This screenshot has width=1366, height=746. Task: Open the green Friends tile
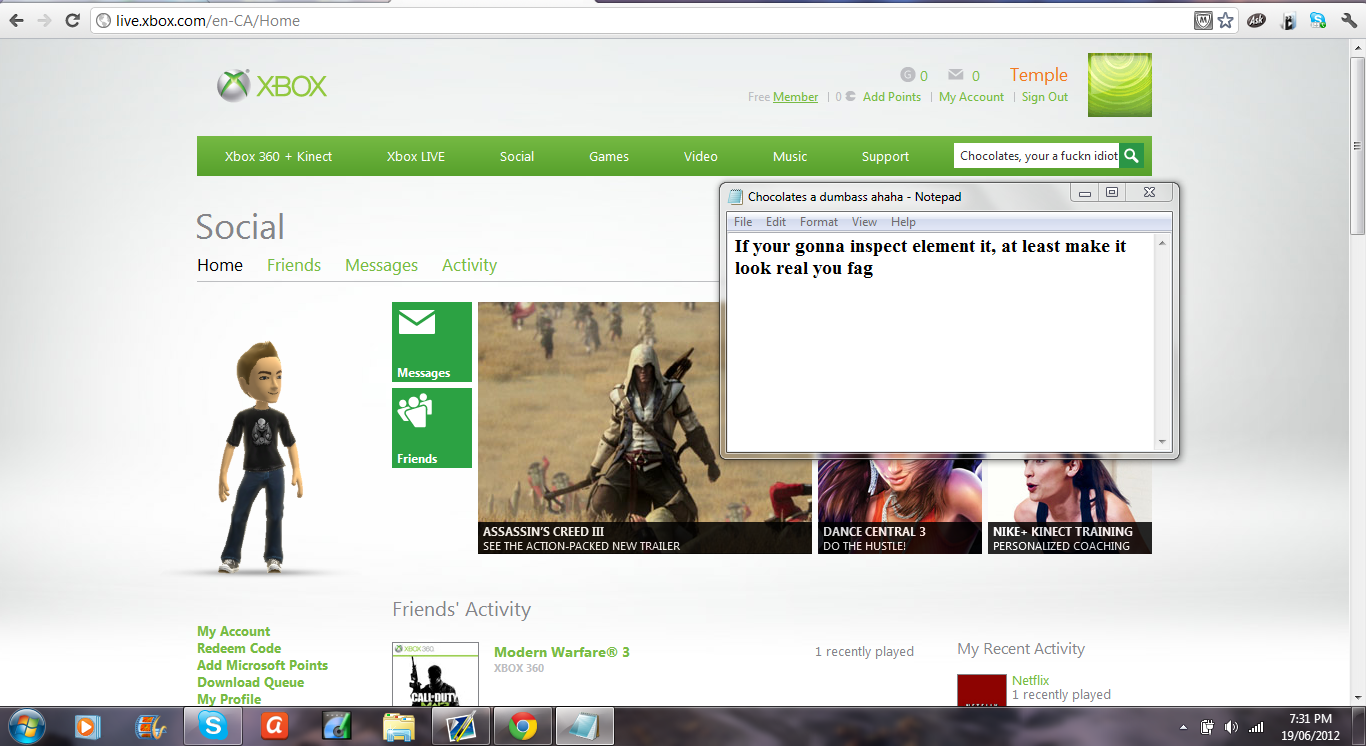(432, 428)
